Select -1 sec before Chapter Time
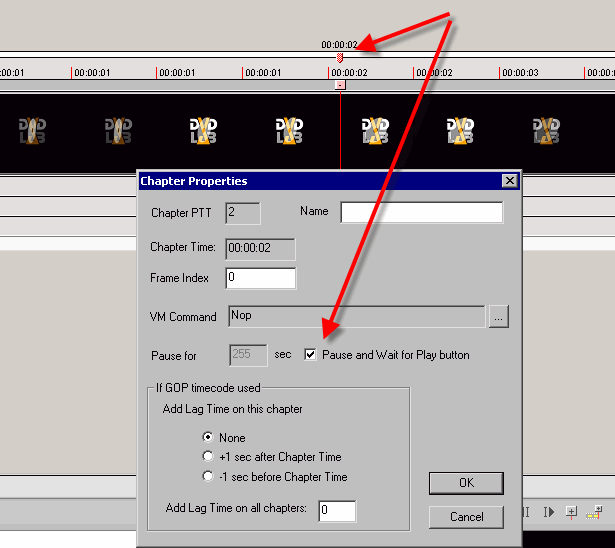This screenshot has height=548, width=615. (207, 476)
